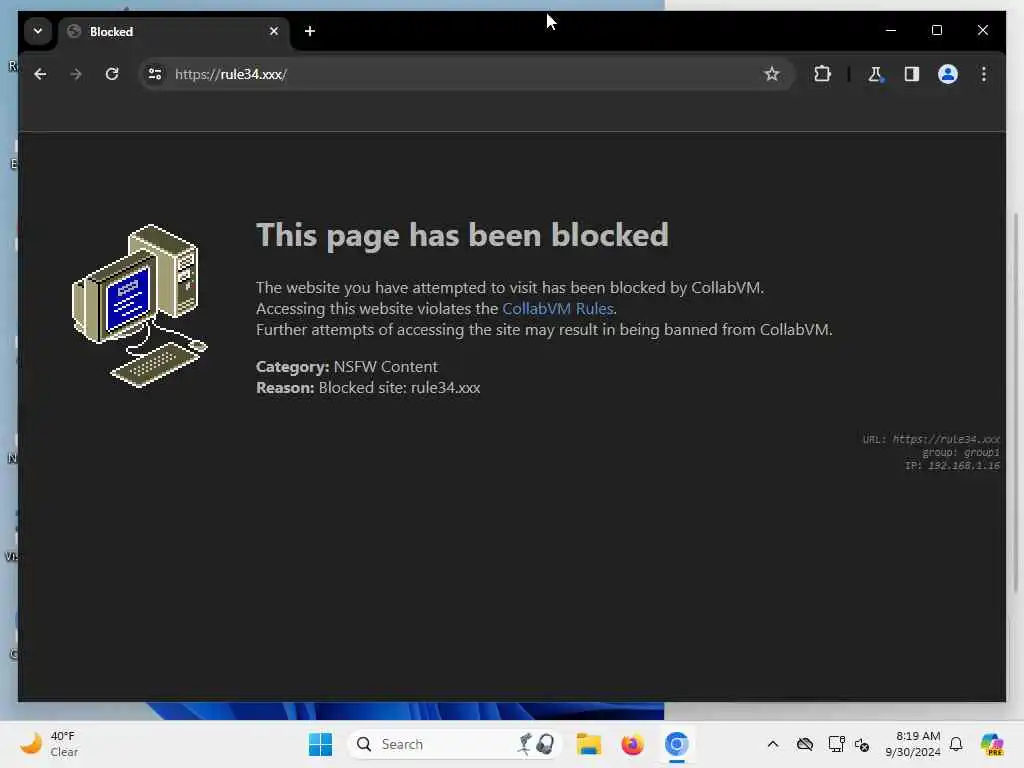The height and width of the screenshot is (768, 1024).
Task: View site information icon in address bar
Action: point(155,74)
